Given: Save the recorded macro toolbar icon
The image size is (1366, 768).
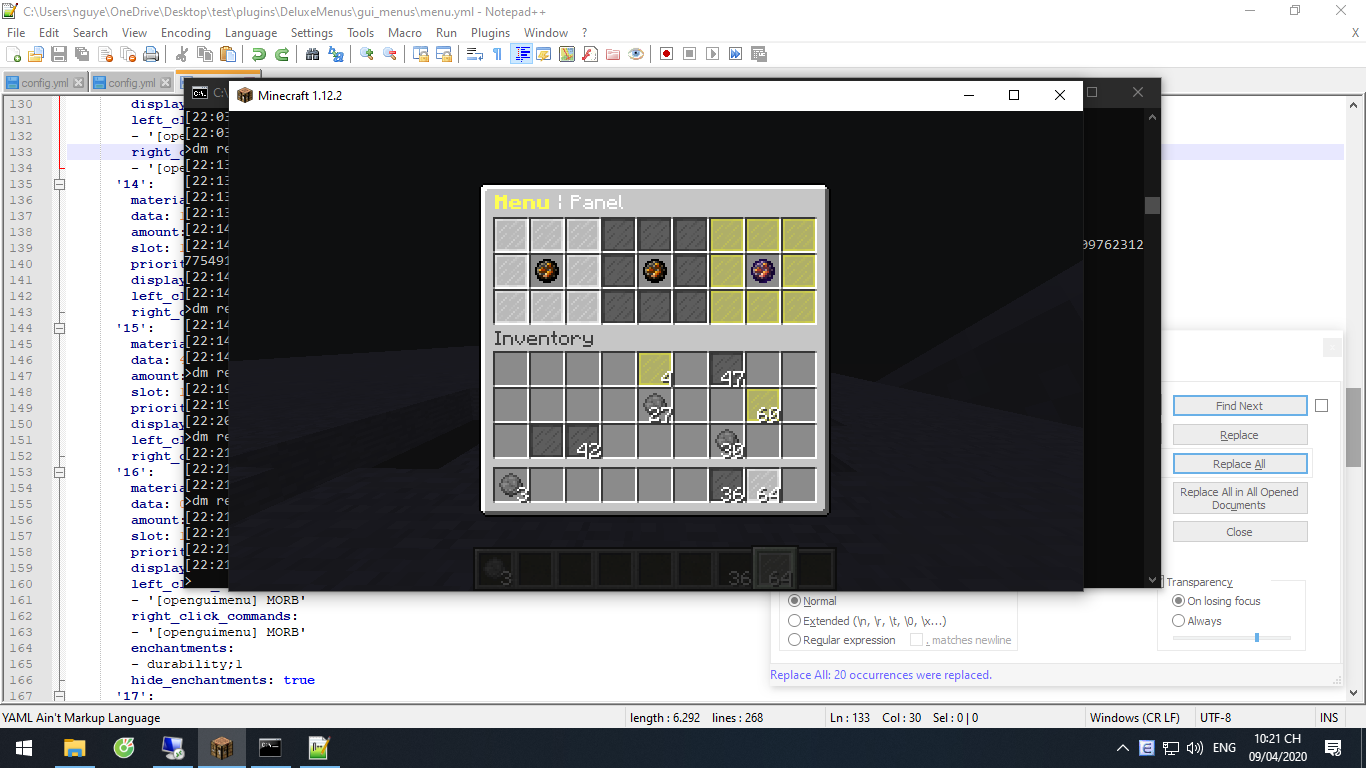Looking at the screenshot, I should click(x=759, y=54).
